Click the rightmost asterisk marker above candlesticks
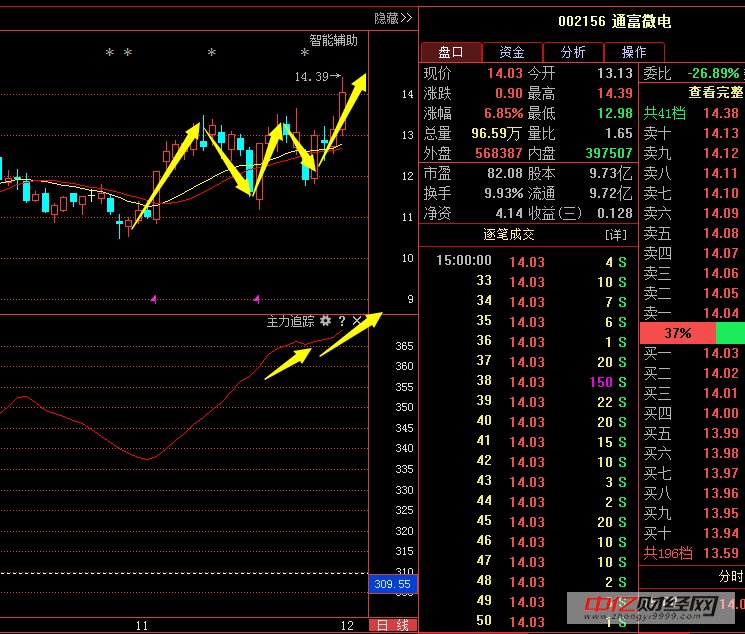This screenshot has width=745, height=634. 302,53
